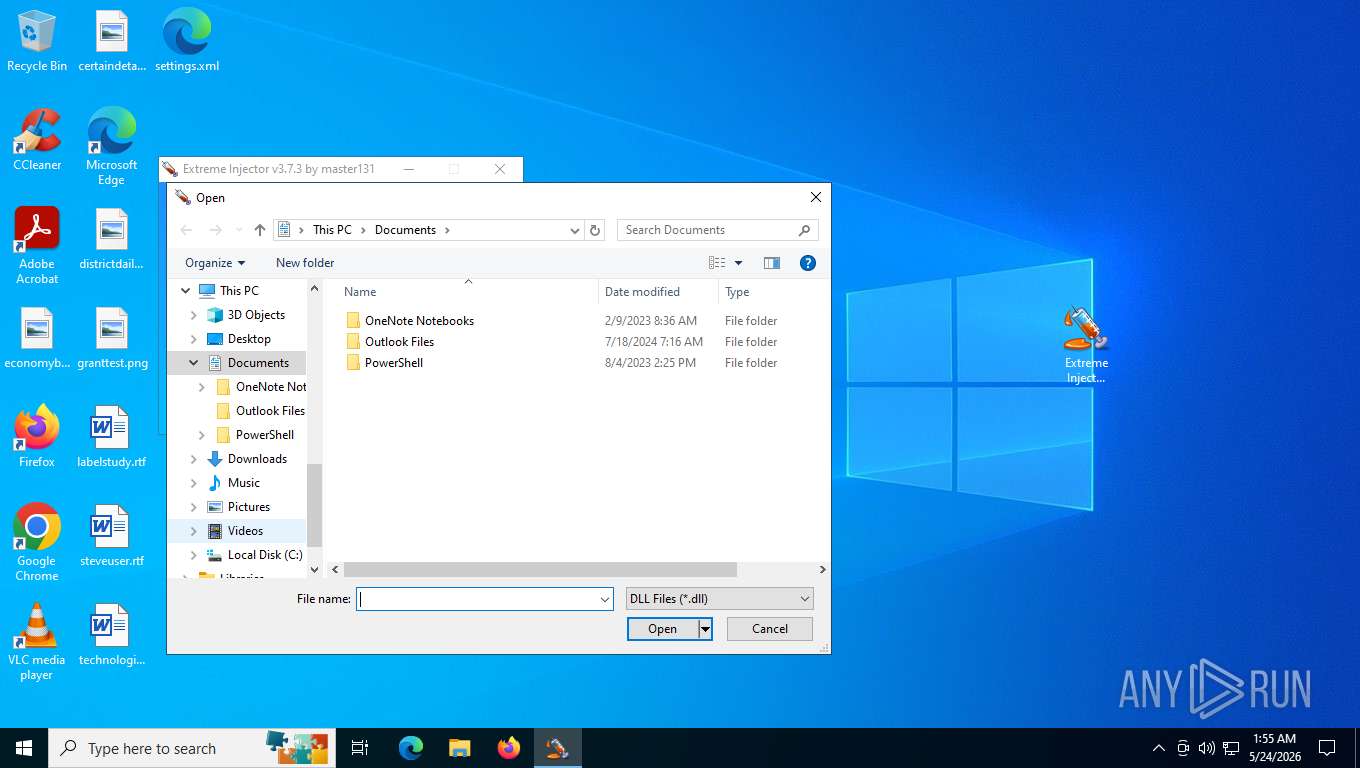The width and height of the screenshot is (1360, 768).
Task: Open the dialog Help button
Action: tap(808, 263)
